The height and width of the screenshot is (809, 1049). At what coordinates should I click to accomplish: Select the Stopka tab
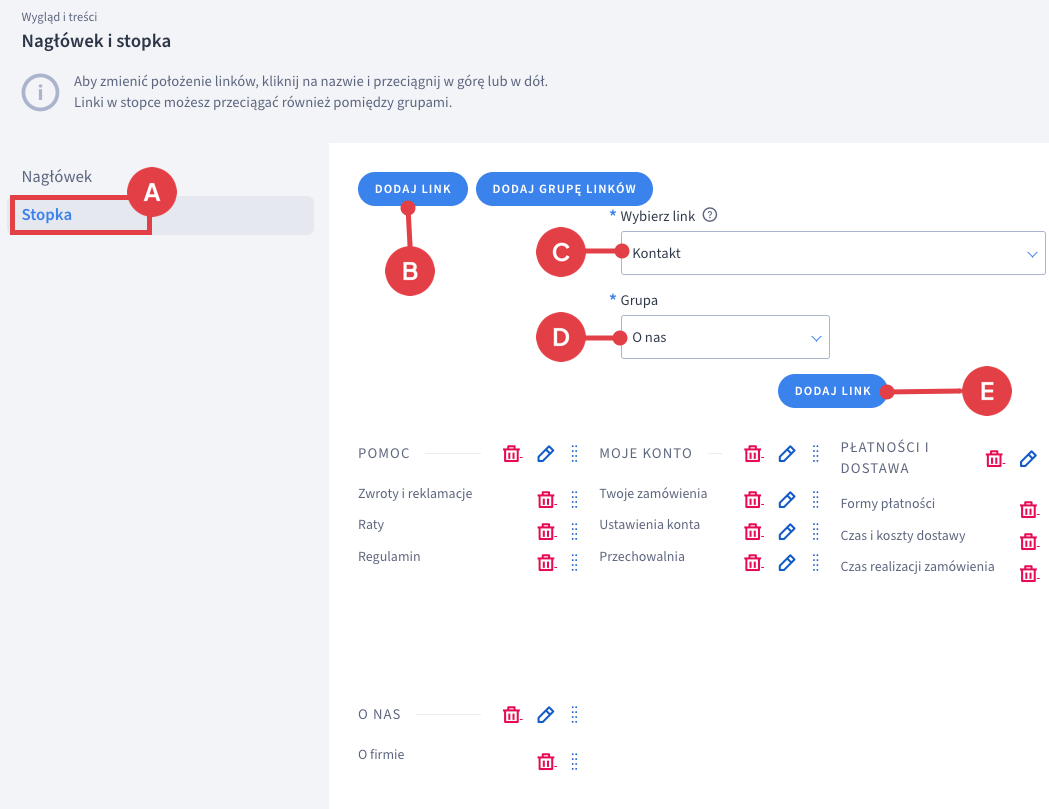click(x=48, y=215)
